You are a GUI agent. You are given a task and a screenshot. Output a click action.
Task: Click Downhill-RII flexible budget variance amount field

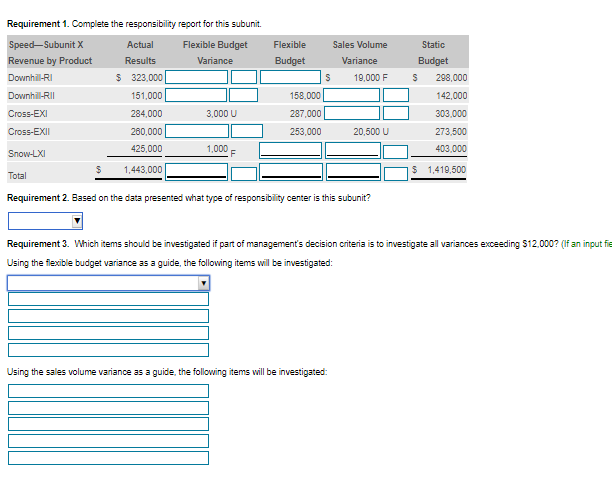tap(196, 95)
